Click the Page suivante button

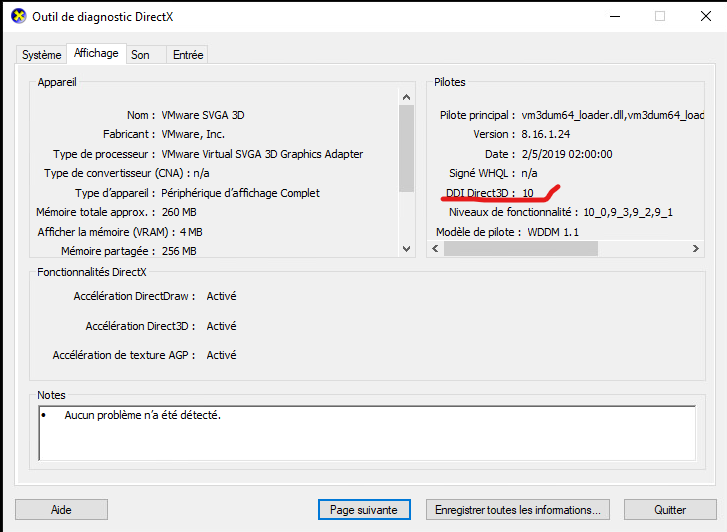coord(364,510)
